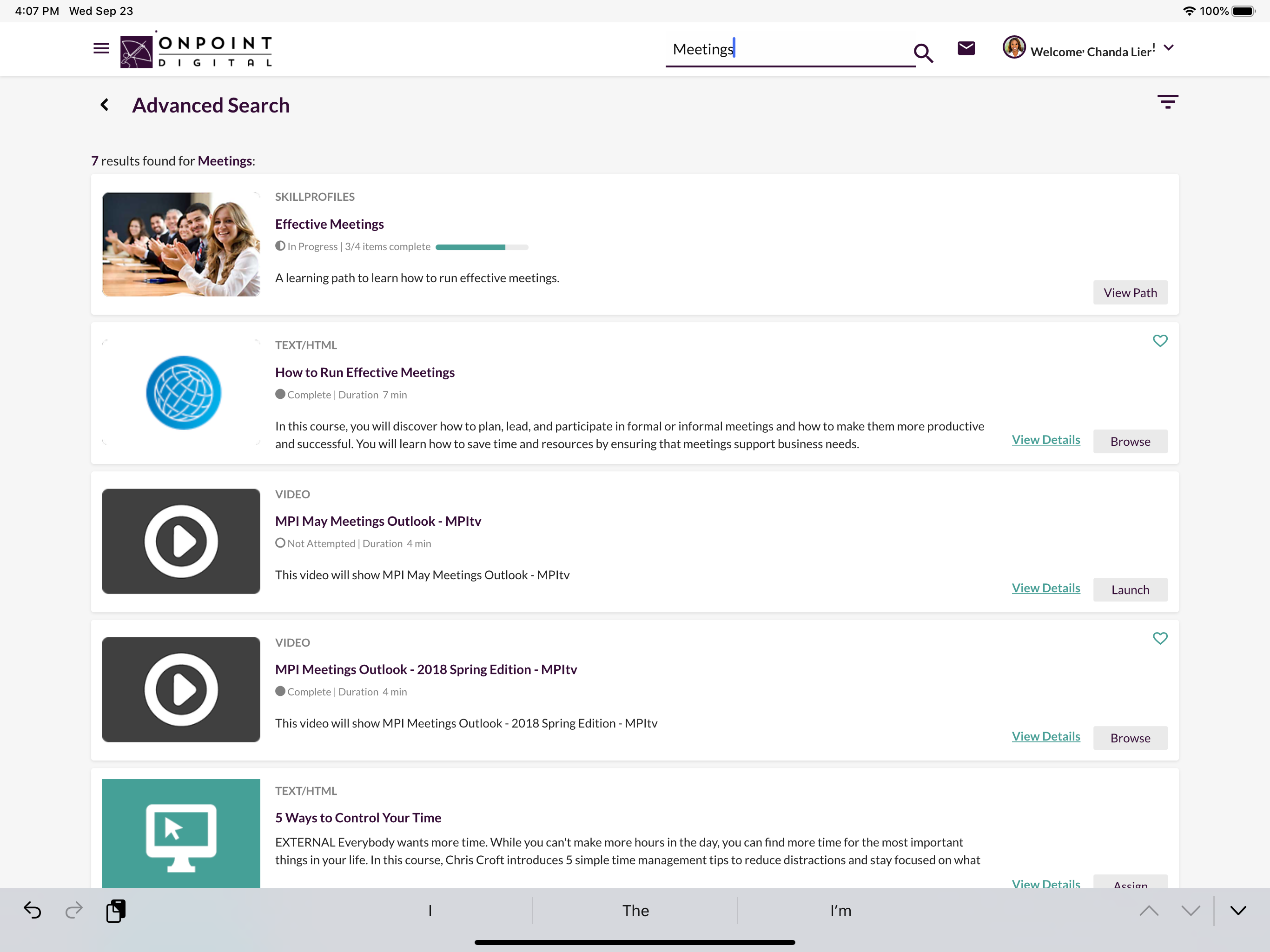Click the back arrow beside Advanced Search

[x=105, y=105]
